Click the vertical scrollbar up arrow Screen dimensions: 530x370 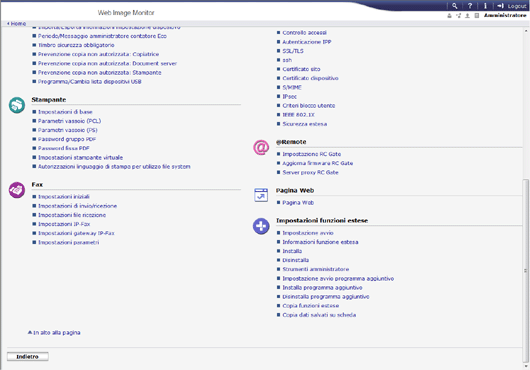pos(526,31)
